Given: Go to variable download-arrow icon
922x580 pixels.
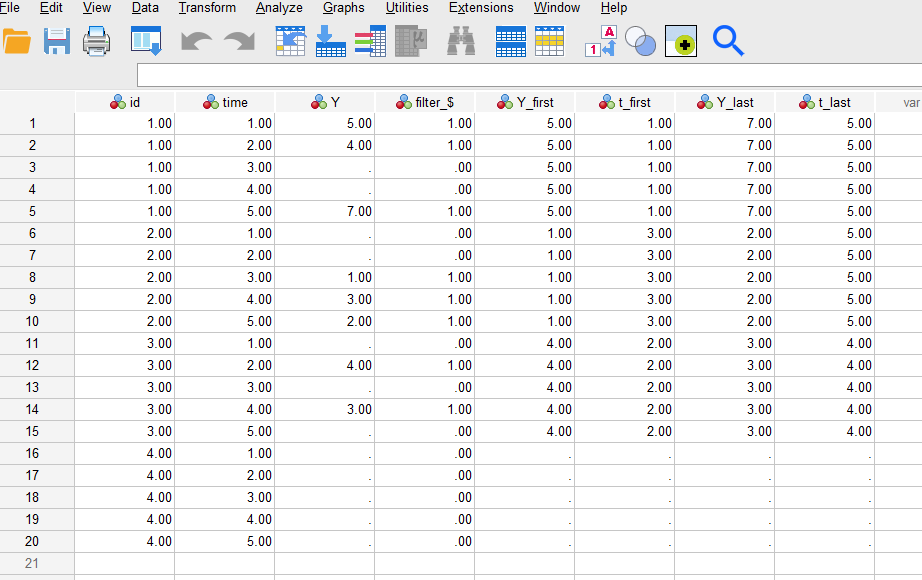Looking at the screenshot, I should [x=330, y=41].
